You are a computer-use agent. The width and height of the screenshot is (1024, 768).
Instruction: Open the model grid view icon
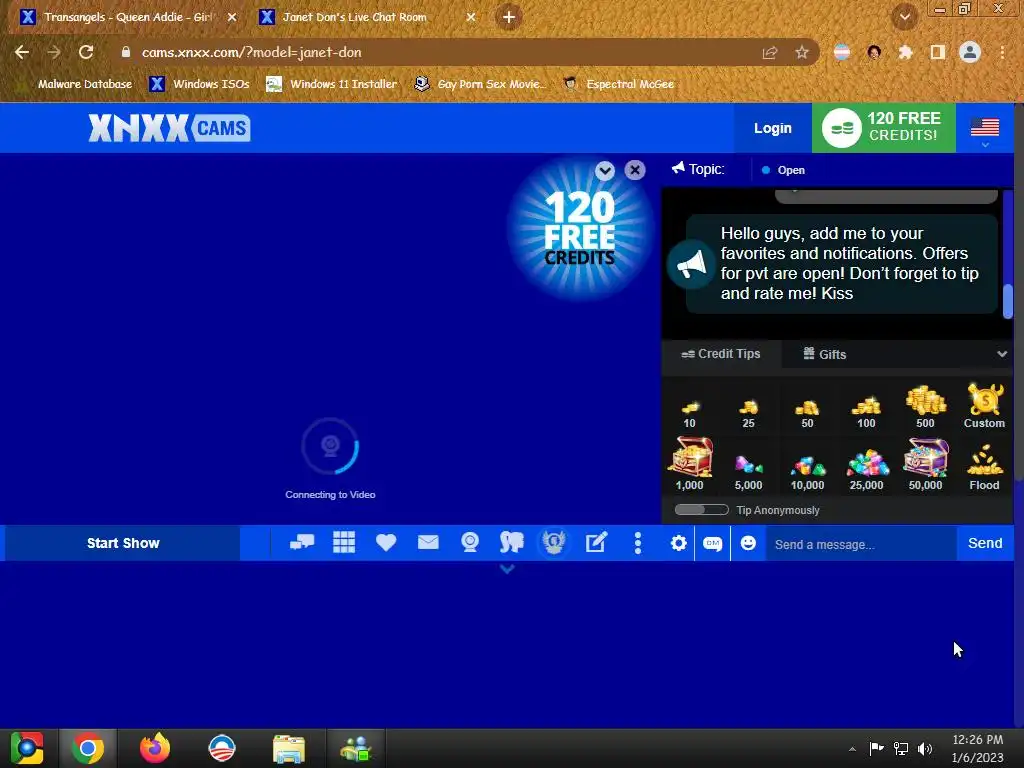click(344, 542)
